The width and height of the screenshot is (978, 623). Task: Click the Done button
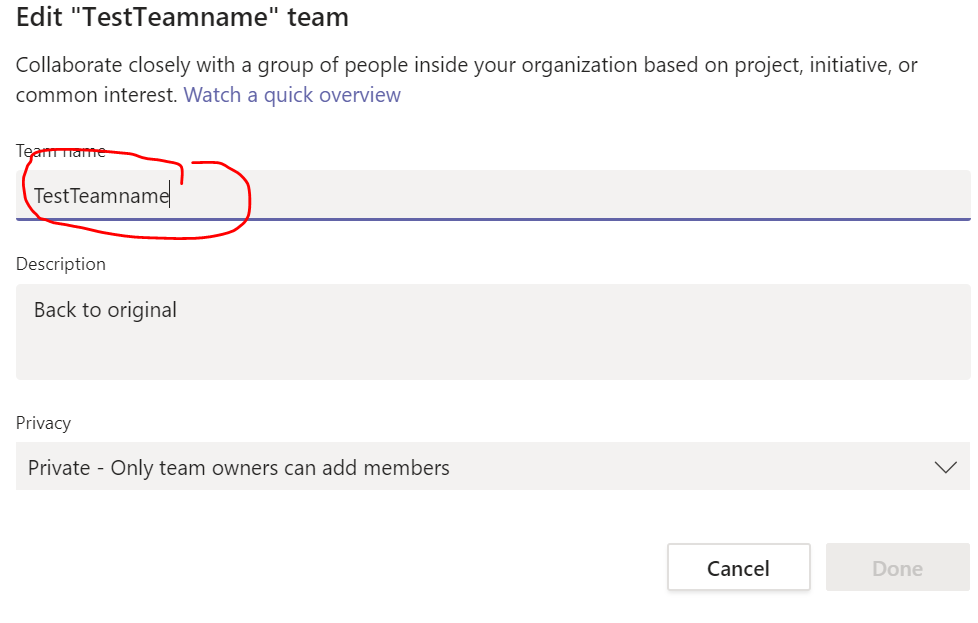click(898, 567)
